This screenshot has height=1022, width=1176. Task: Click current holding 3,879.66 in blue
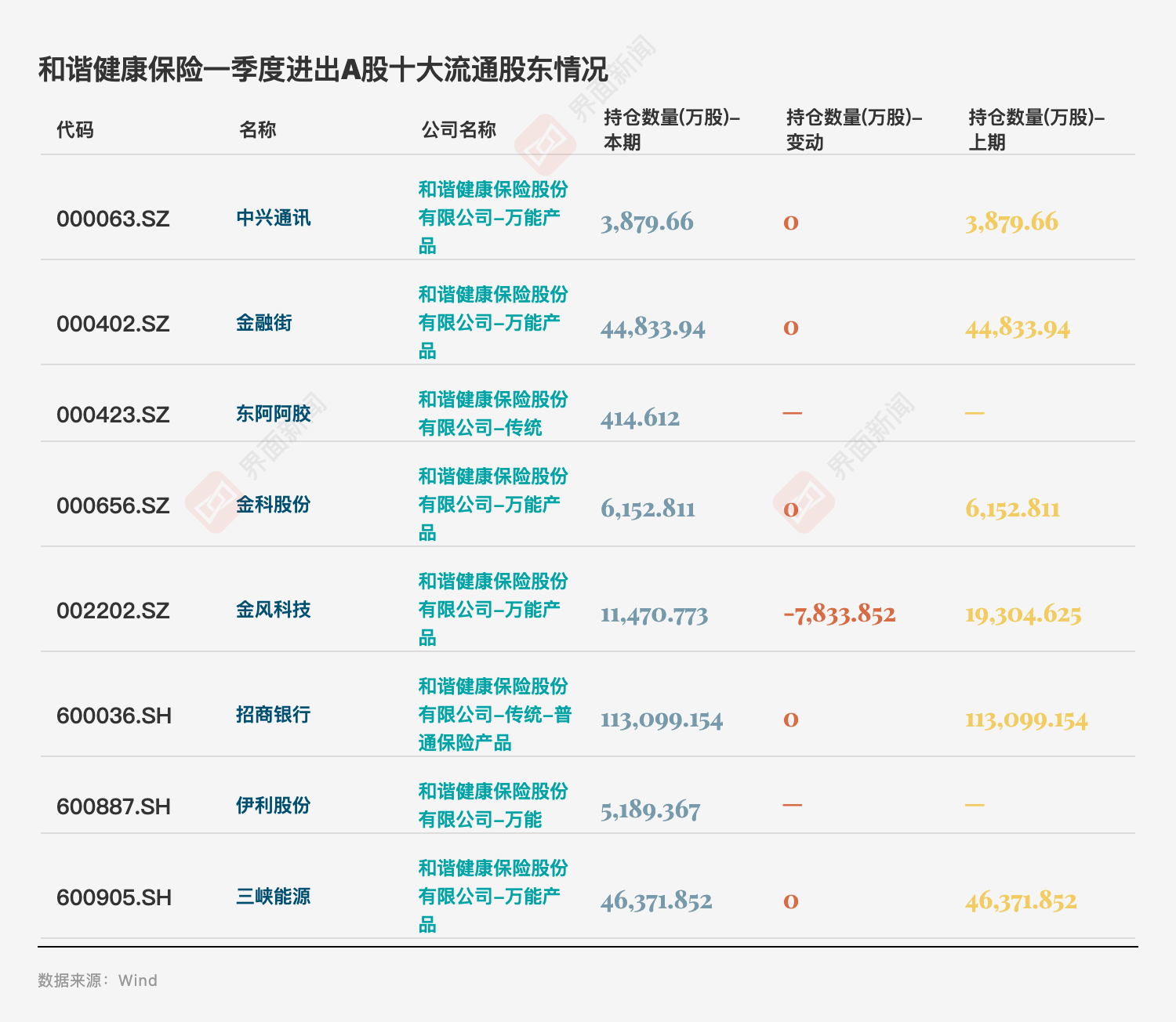647,222
